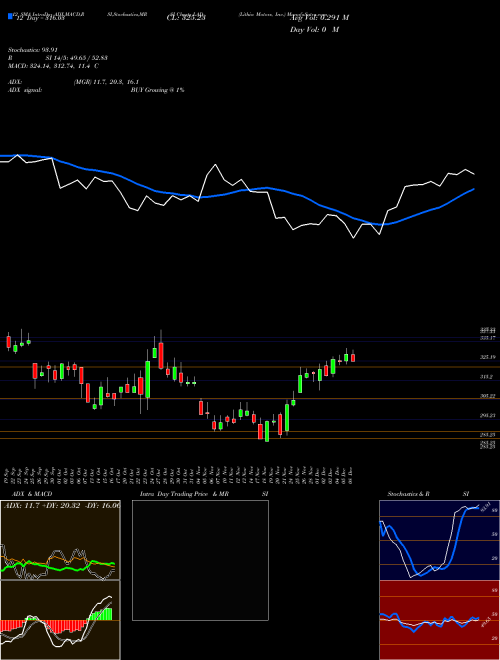Click the 'Day Vol: 0 M' label
The image size is (500, 660).
click(x=314, y=30)
